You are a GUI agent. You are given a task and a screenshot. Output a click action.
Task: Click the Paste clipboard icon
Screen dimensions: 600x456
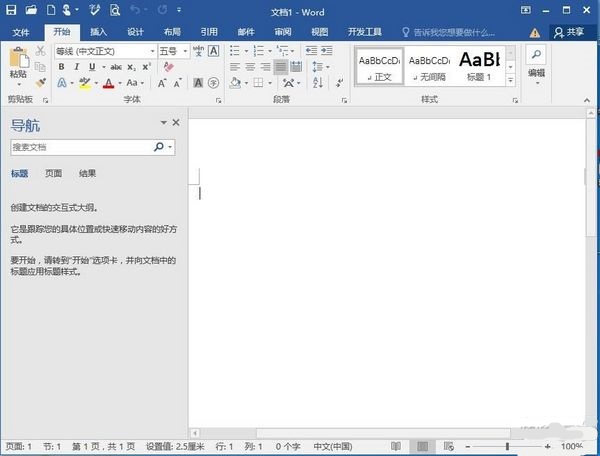(18, 62)
